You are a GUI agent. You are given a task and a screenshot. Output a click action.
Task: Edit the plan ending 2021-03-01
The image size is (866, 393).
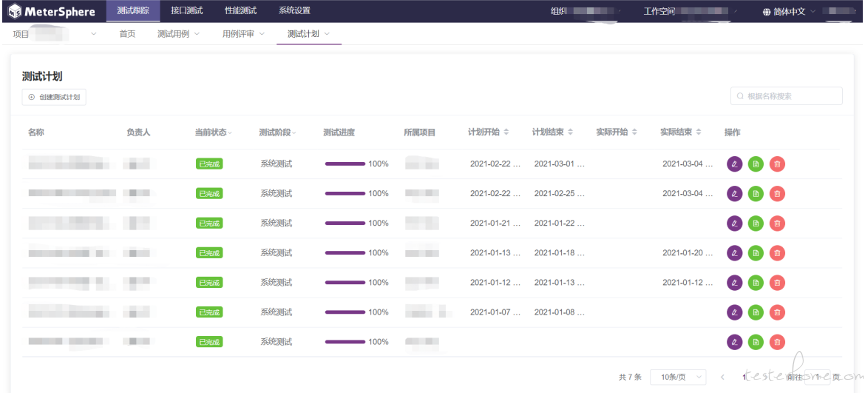click(735, 164)
